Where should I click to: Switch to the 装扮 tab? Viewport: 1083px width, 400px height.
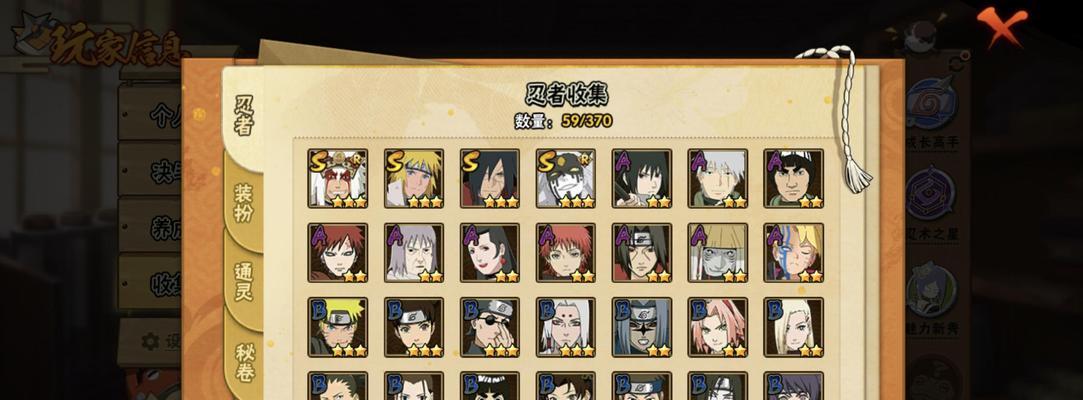tap(244, 203)
